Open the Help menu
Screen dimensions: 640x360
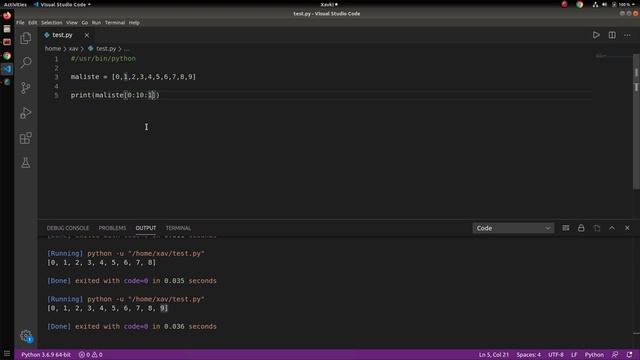pyautogui.click(x=134, y=23)
